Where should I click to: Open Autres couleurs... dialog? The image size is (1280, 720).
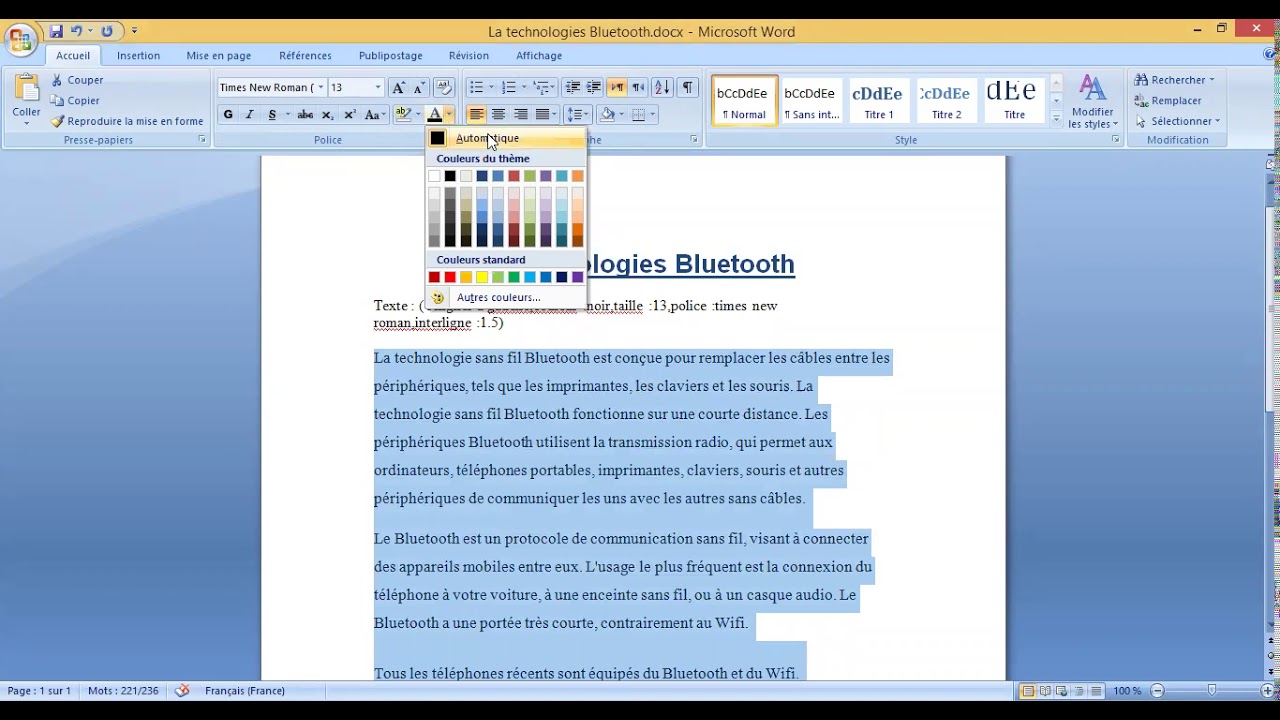pyautogui.click(x=505, y=297)
